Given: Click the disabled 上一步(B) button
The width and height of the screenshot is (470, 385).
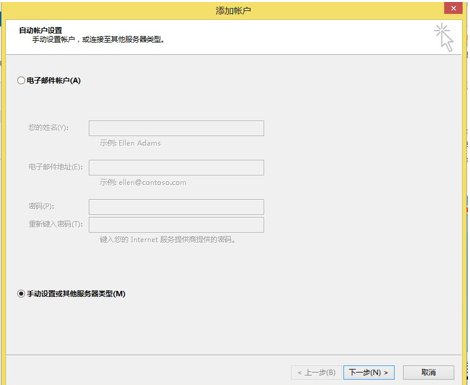Looking at the screenshot, I should tap(317, 372).
